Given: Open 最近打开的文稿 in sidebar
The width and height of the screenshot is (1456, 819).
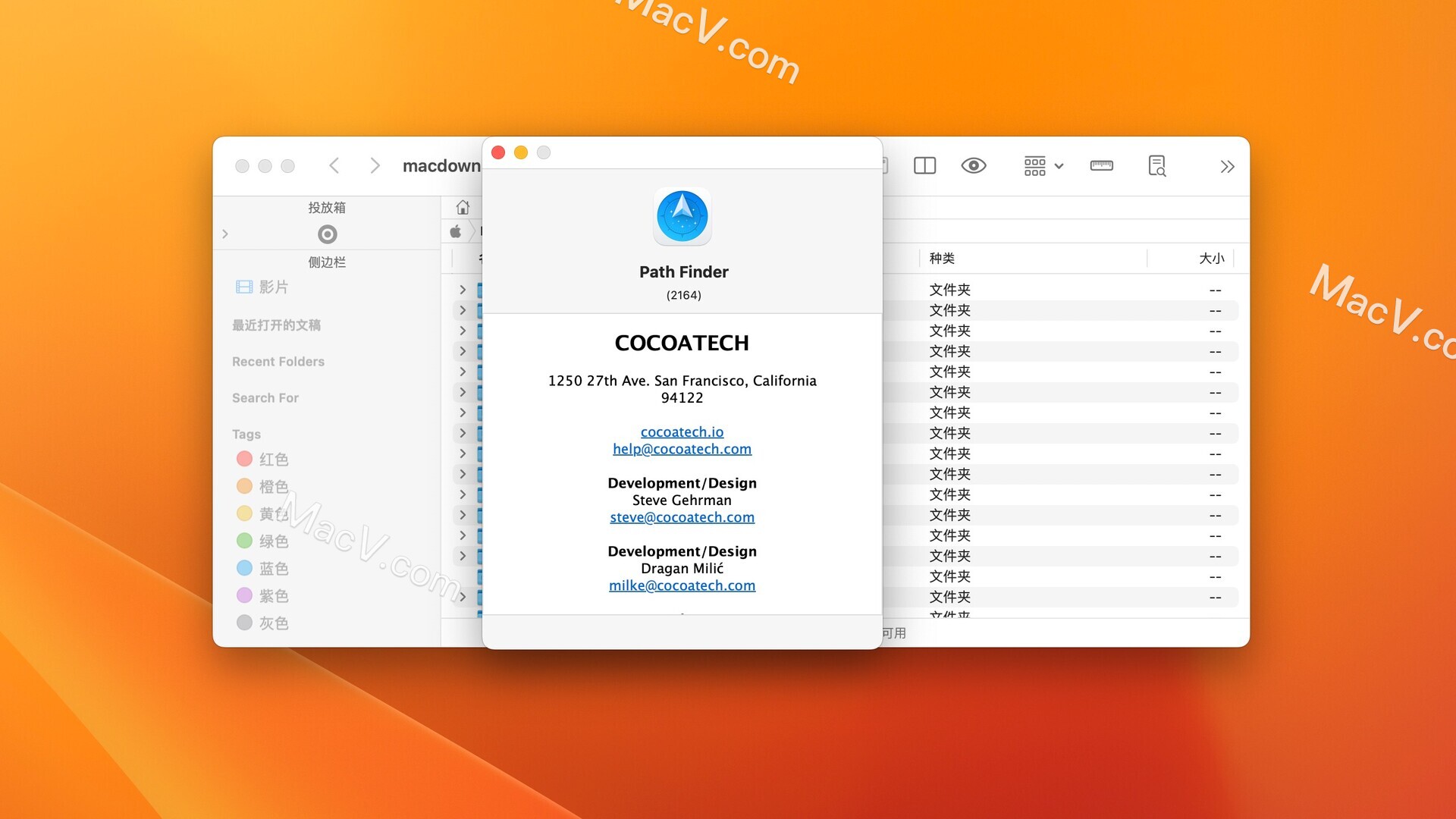Looking at the screenshot, I should coord(276,325).
